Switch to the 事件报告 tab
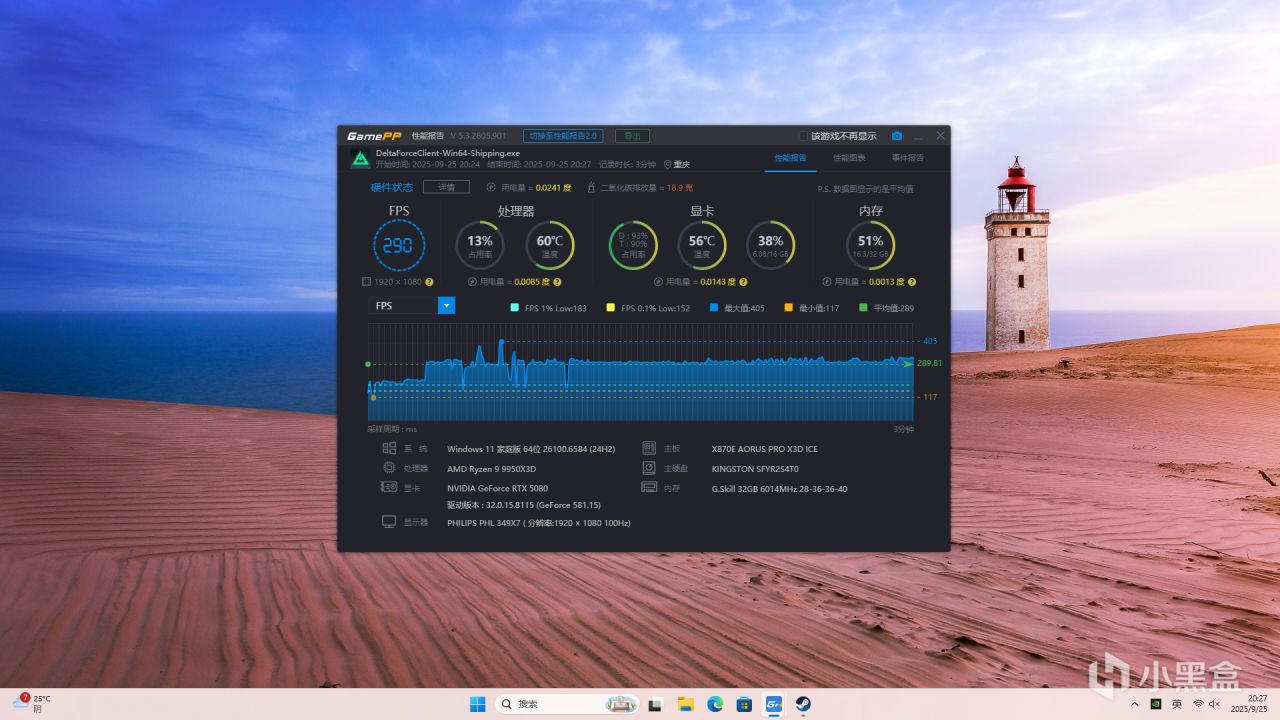 point(908,158)
